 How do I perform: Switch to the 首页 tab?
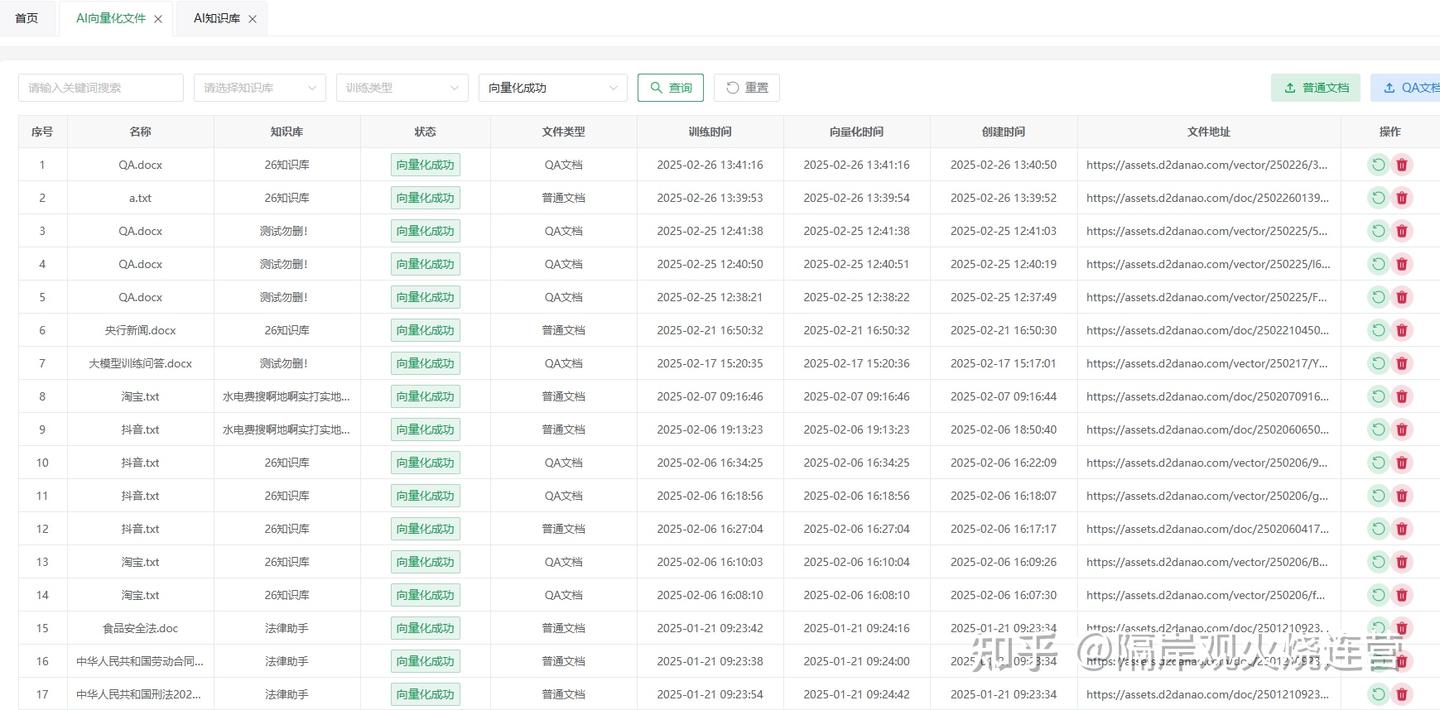tap(27, 17)
